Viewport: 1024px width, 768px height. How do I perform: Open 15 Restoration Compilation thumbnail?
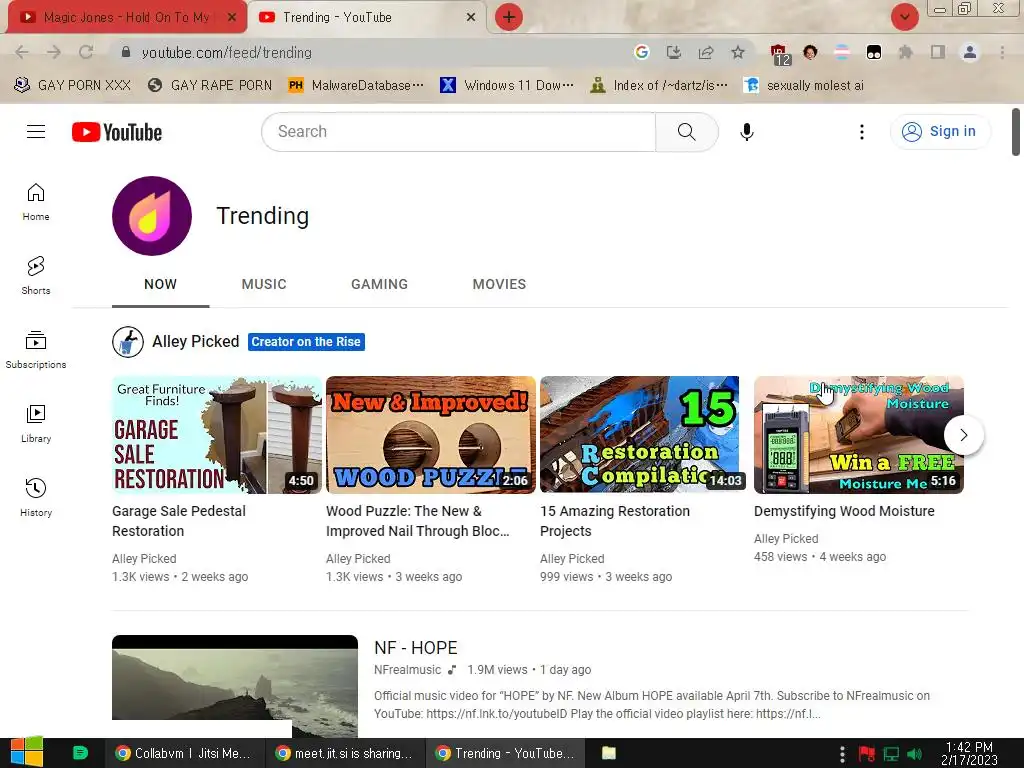click(643, 435)
